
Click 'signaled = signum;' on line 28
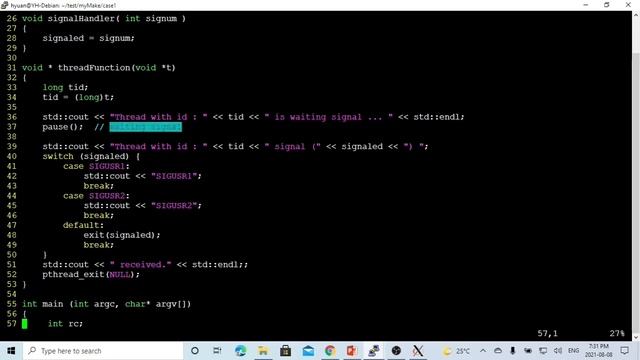tap(89, 38)
